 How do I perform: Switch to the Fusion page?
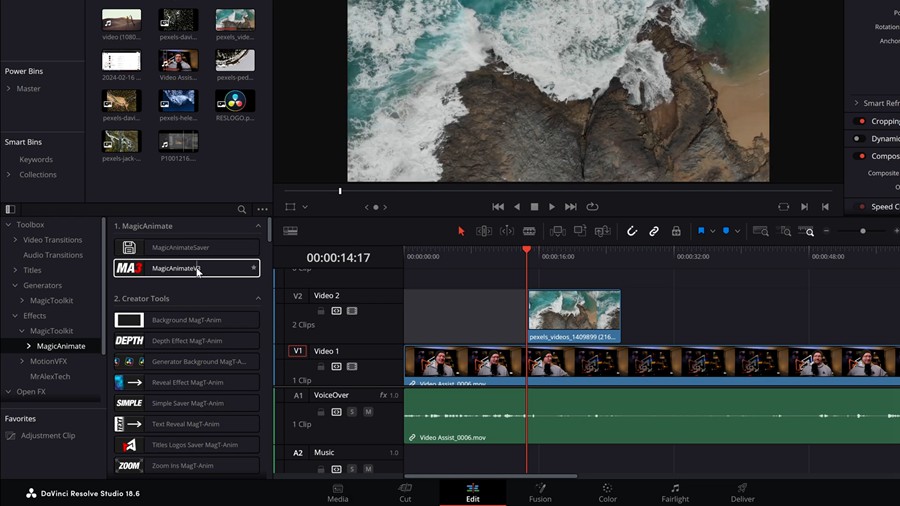pos(540,493)
